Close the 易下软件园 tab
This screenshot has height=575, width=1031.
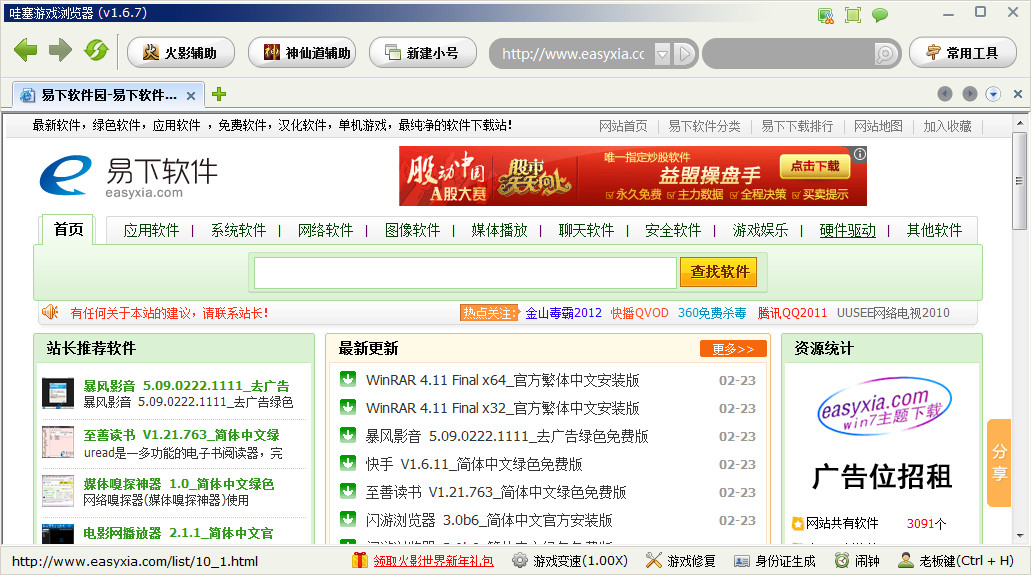pos(190,95)
